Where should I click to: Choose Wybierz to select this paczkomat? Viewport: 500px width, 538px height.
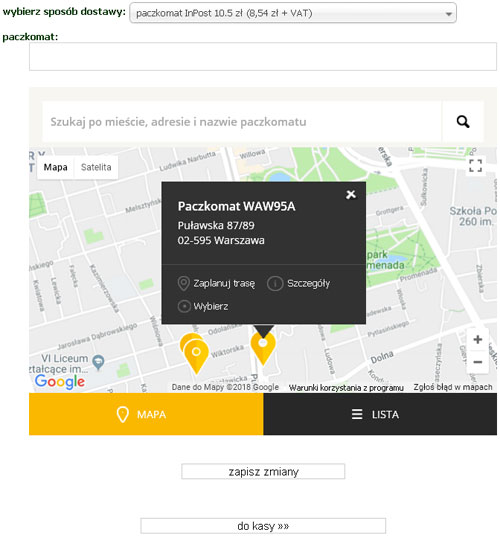coord(211,306)
